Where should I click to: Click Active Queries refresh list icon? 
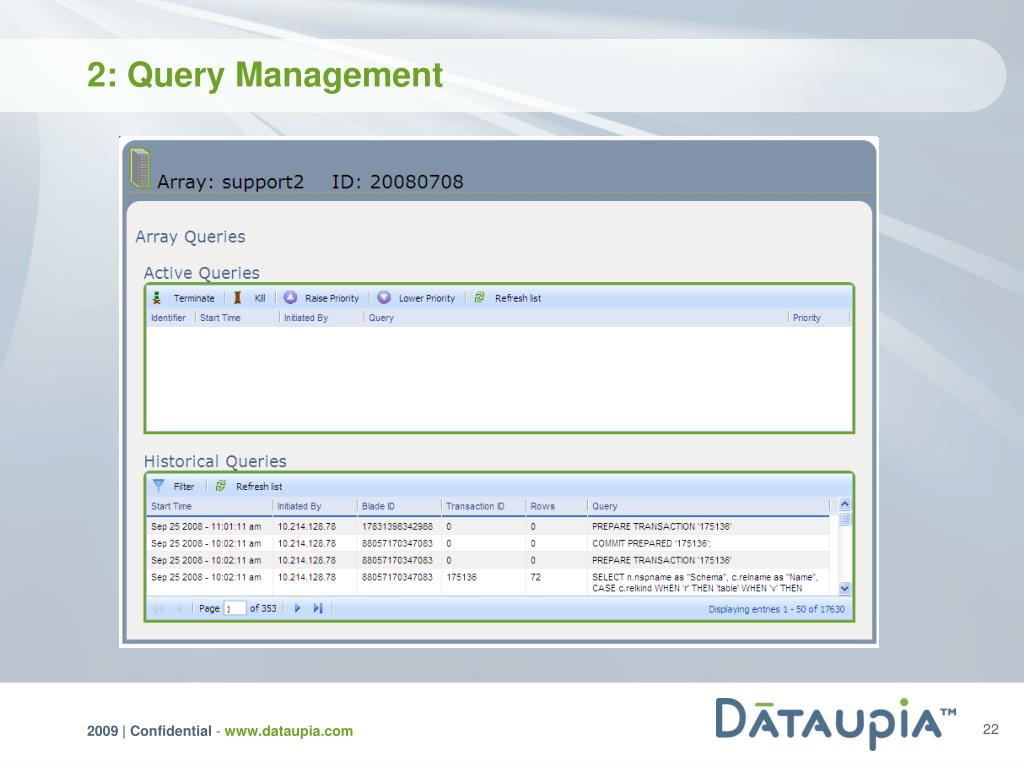pyautogui.click(x=479, y=298)
